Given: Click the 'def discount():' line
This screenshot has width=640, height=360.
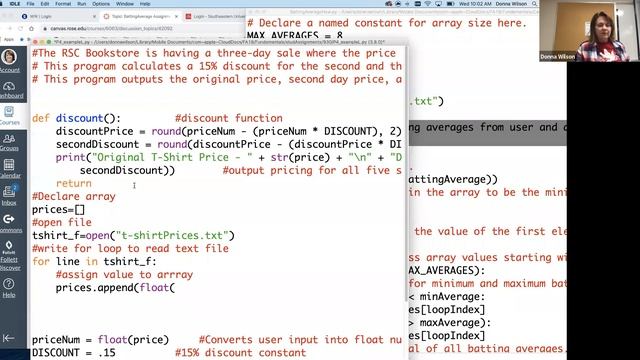Looking at the screenshot, I should point(77,118).
